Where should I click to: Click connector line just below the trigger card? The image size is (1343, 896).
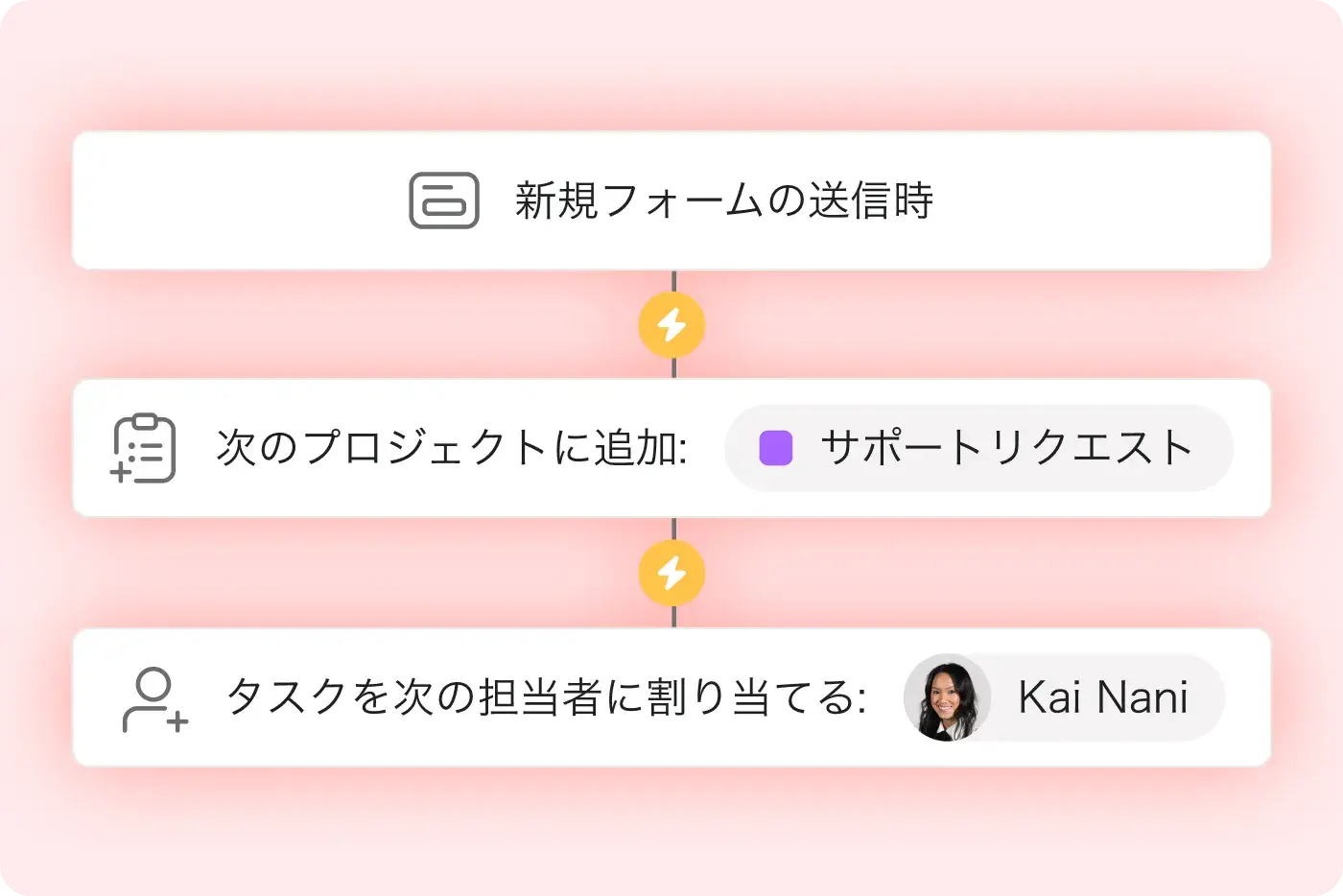(673, 280)
